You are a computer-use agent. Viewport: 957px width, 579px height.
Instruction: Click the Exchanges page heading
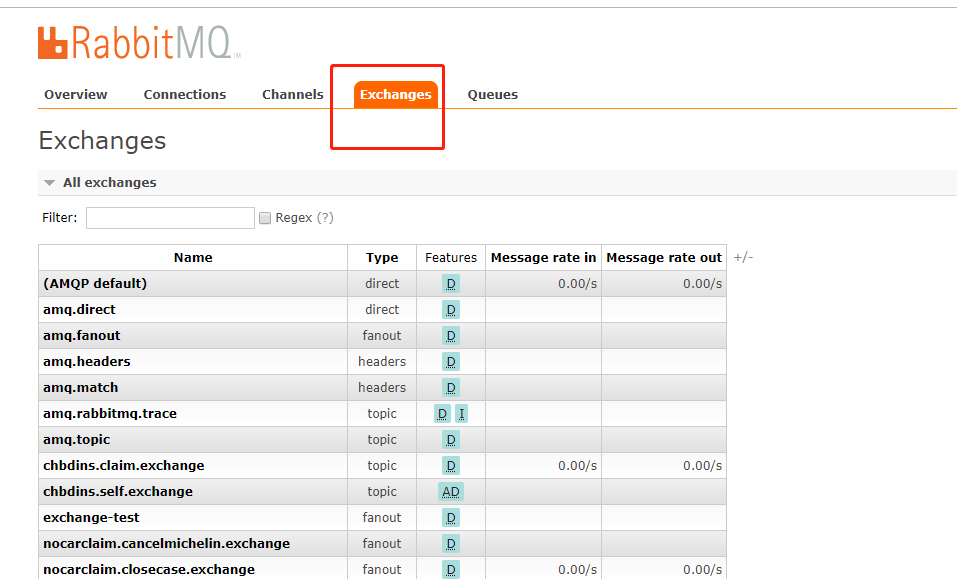tap(103, 141)
